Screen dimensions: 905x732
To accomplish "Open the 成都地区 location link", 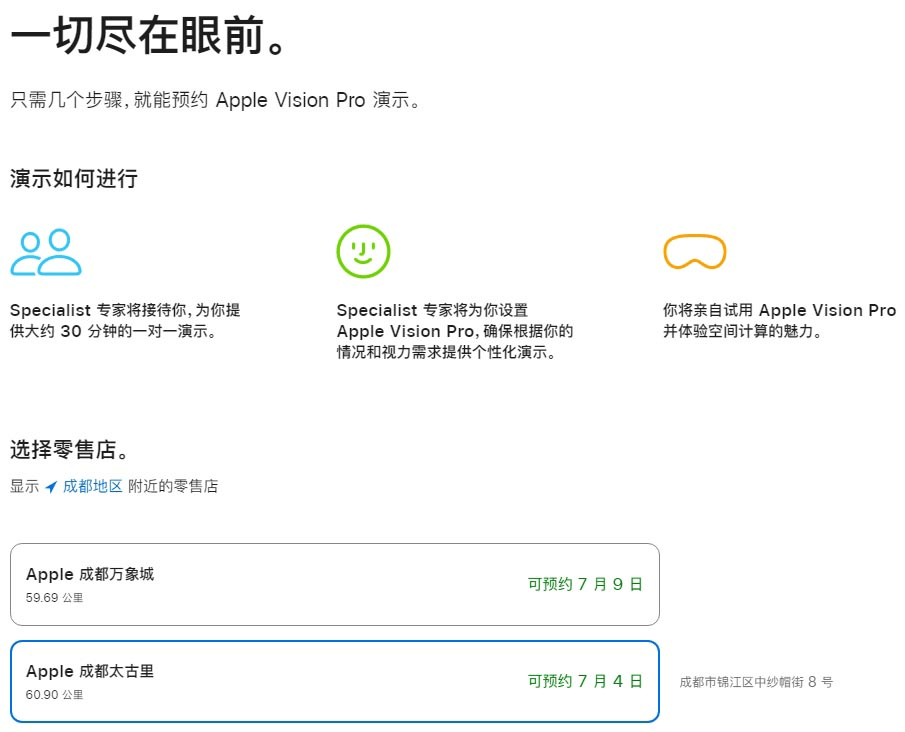I will 90,486.
